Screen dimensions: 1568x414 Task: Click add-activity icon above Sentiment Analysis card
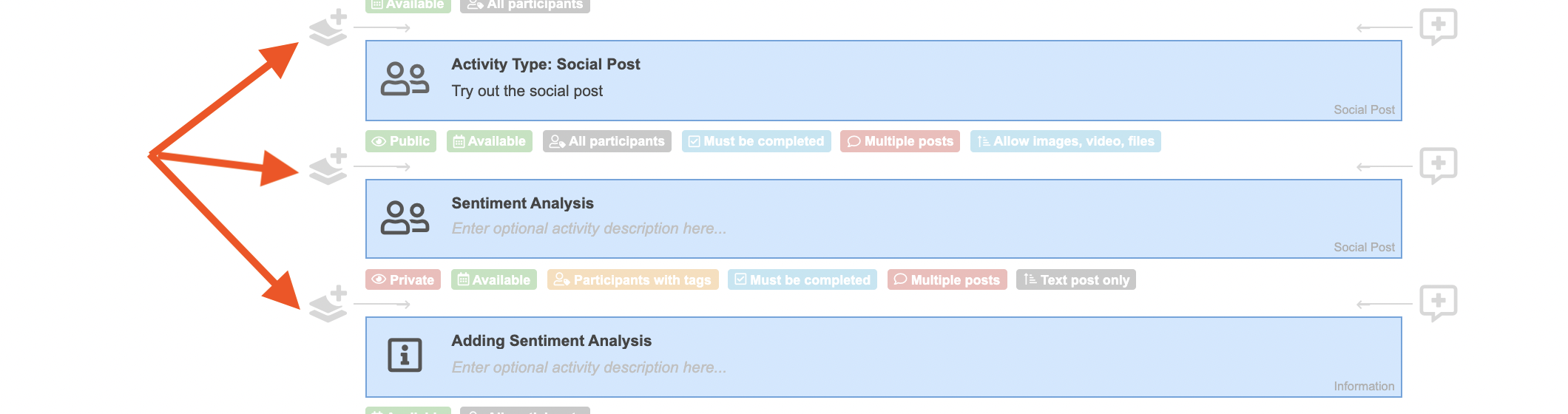[x=328, y=166]
